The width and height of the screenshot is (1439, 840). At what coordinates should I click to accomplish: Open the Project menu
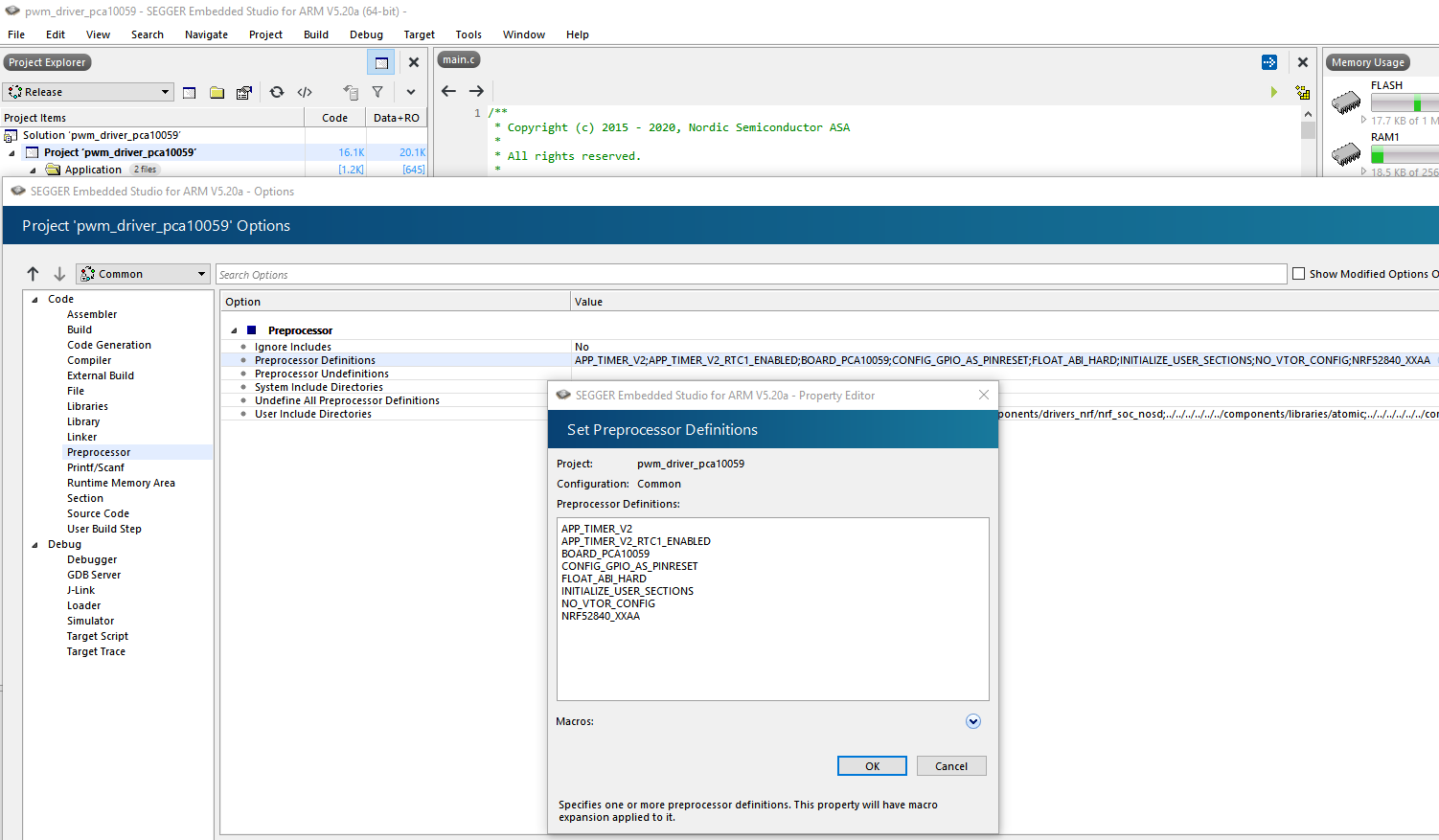click(265, 34)
